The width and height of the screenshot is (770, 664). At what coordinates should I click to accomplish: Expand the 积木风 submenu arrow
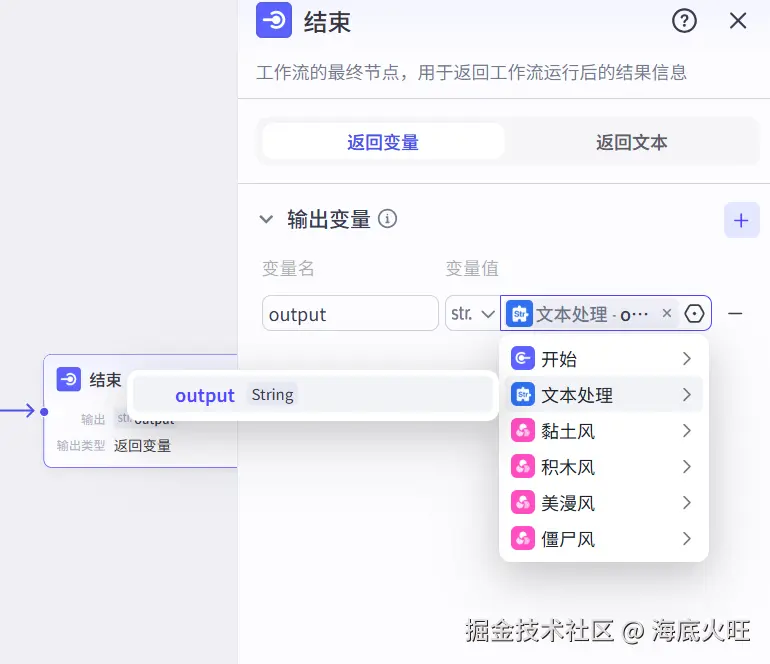(x=687, y=467)
